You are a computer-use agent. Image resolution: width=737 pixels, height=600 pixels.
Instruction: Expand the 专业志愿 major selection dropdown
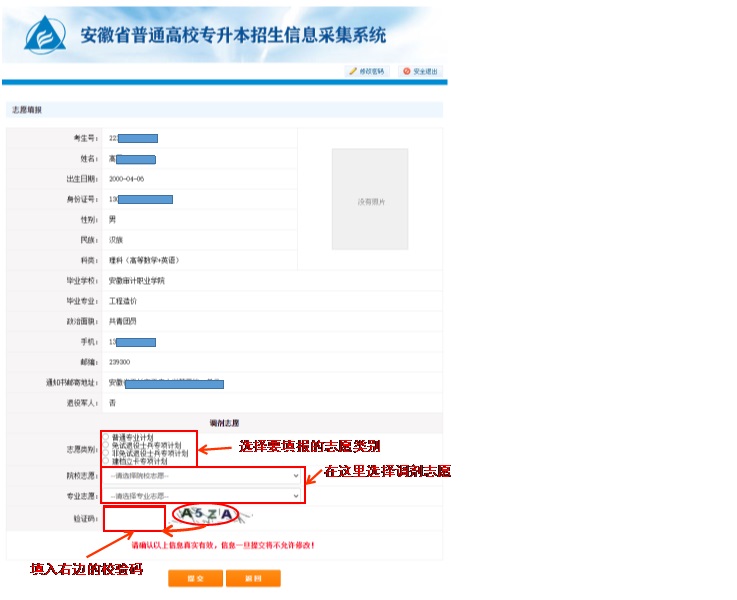[203, 495]
